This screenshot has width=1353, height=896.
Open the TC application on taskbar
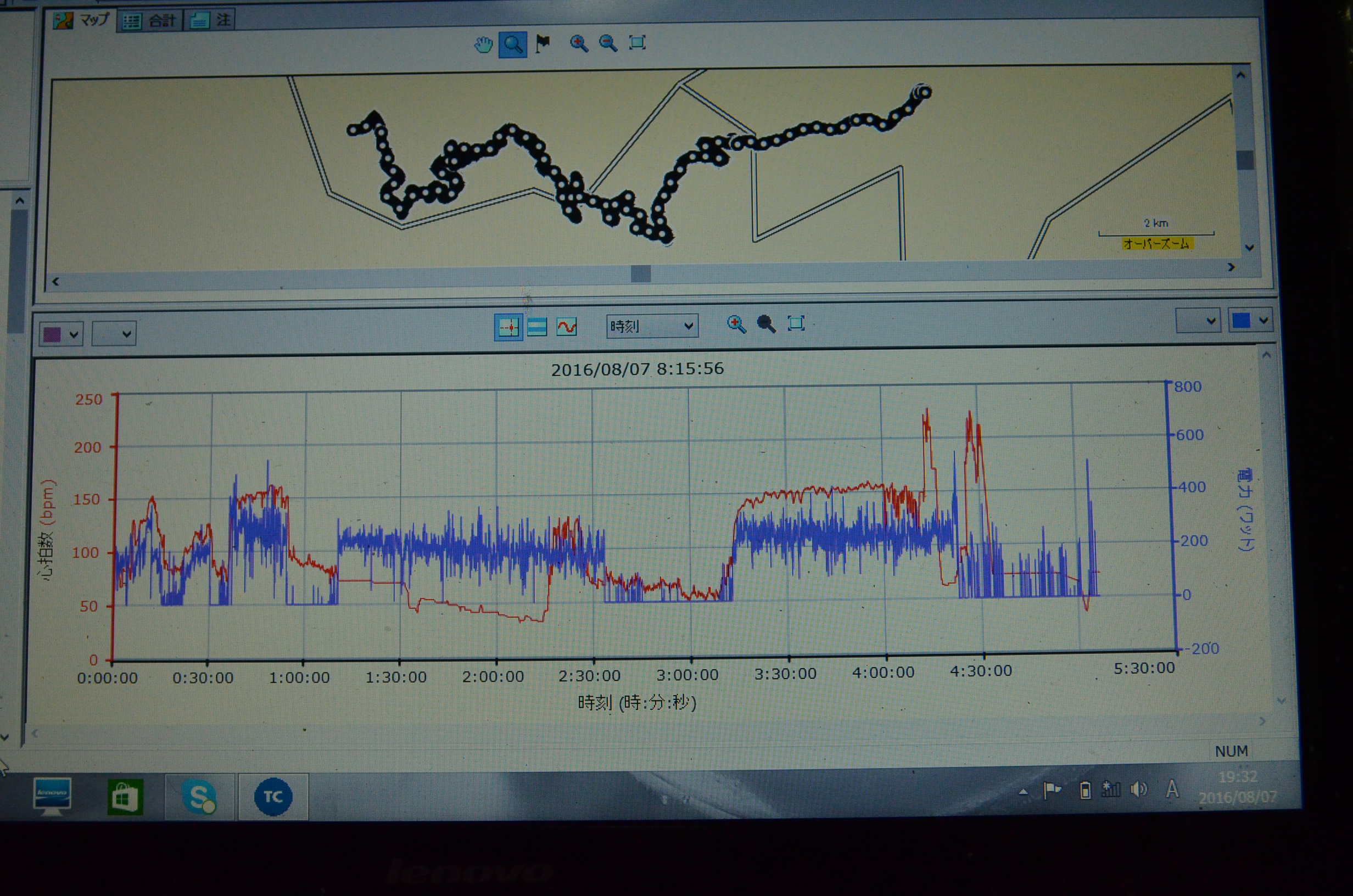(x=273, y=797)
